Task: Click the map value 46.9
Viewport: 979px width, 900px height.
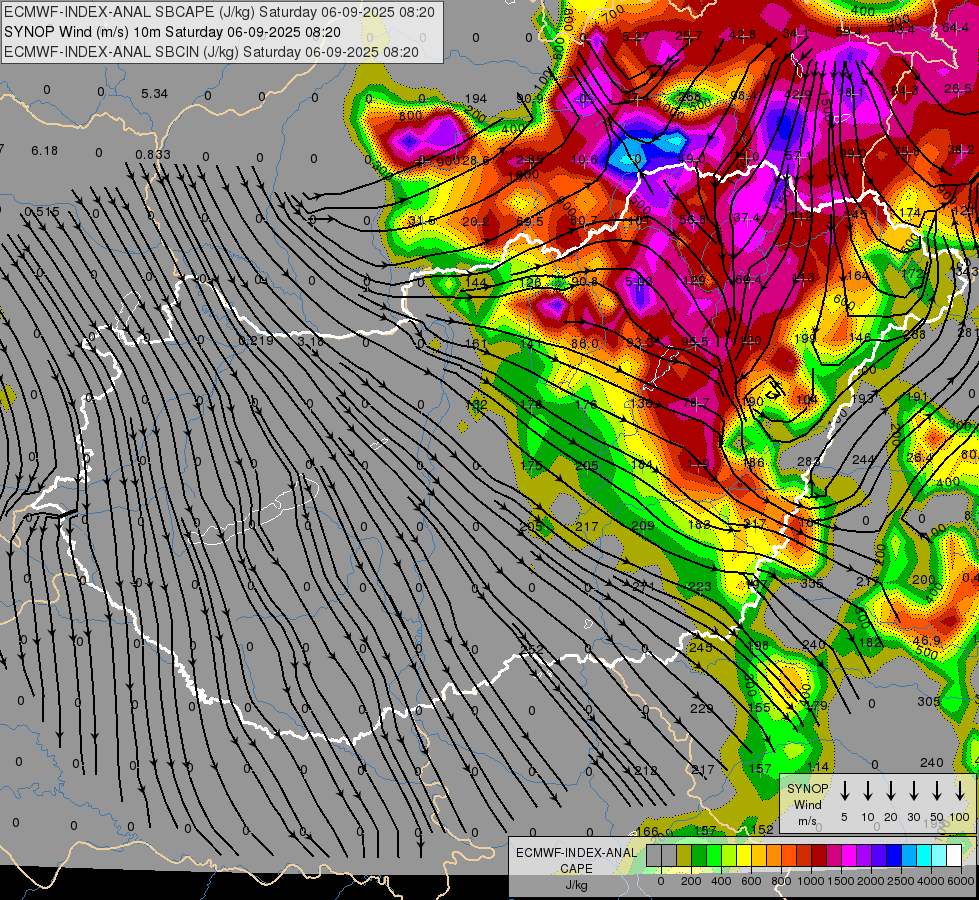Action: [x=927, y=641]
